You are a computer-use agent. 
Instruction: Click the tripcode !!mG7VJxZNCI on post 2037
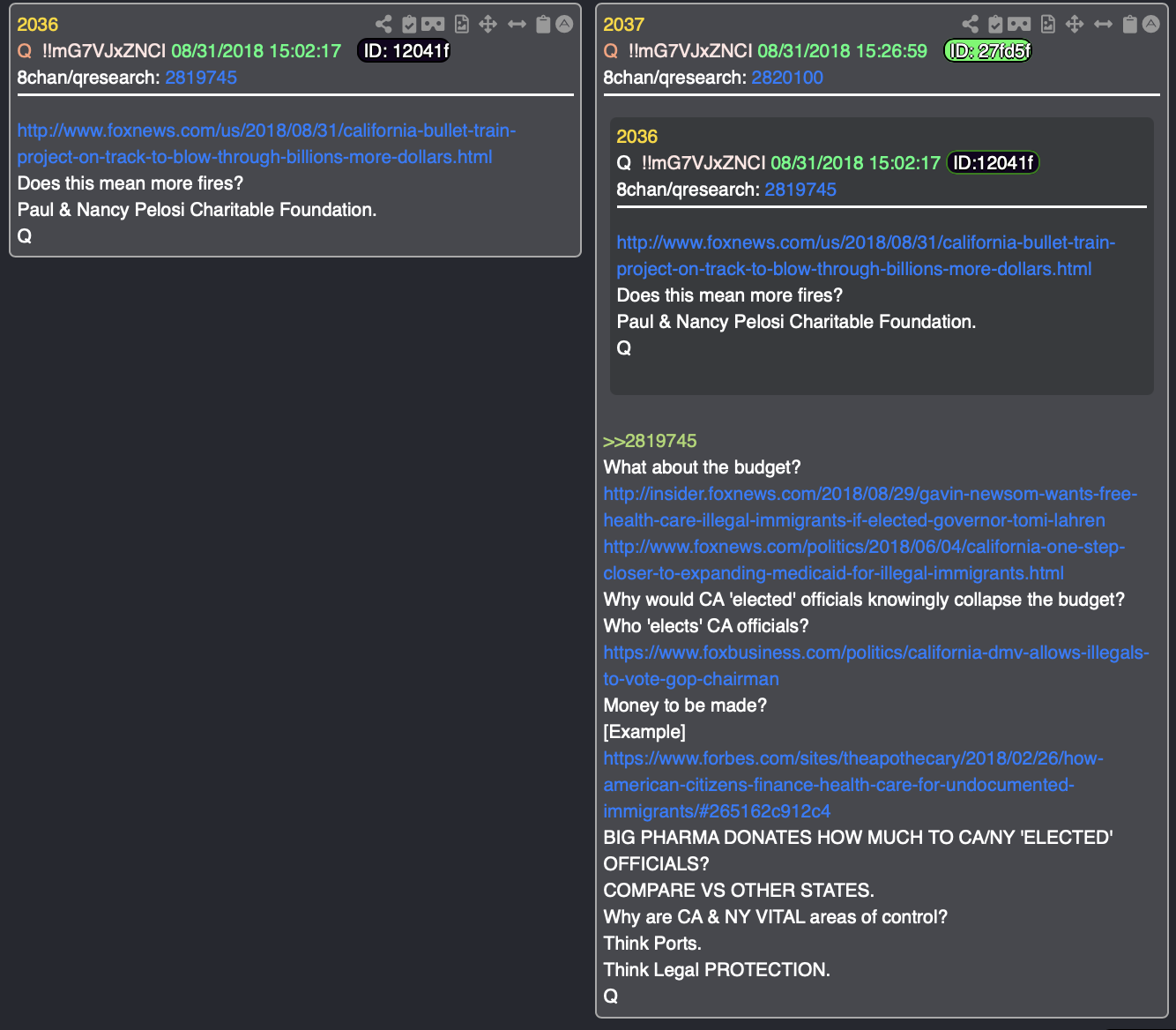coord(690,51)
